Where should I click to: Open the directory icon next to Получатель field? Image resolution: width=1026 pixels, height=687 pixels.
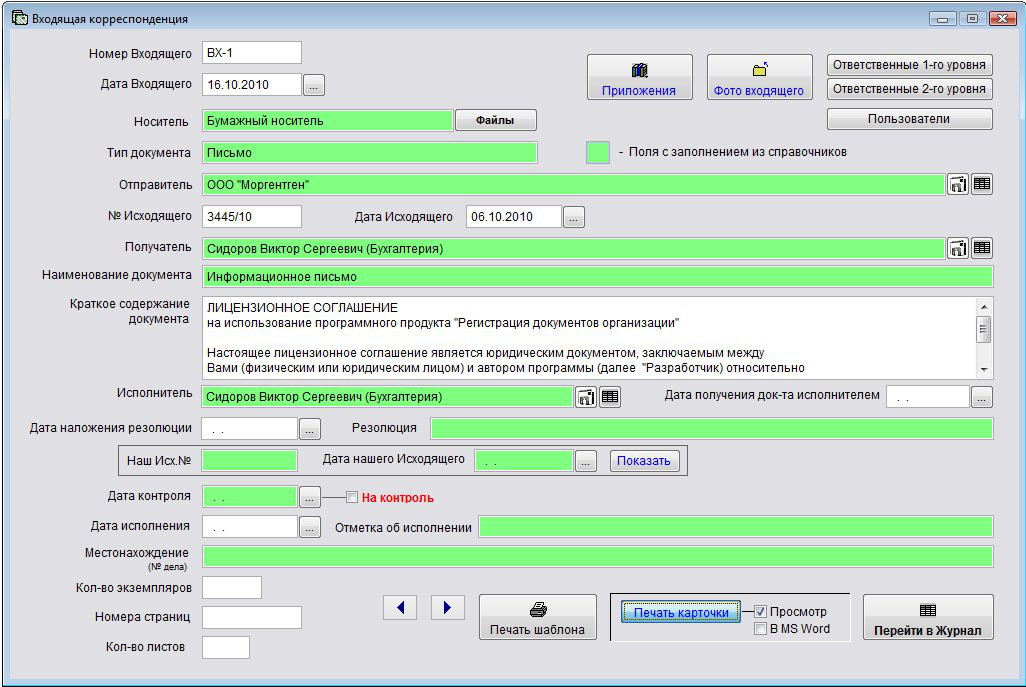(958, 248)
